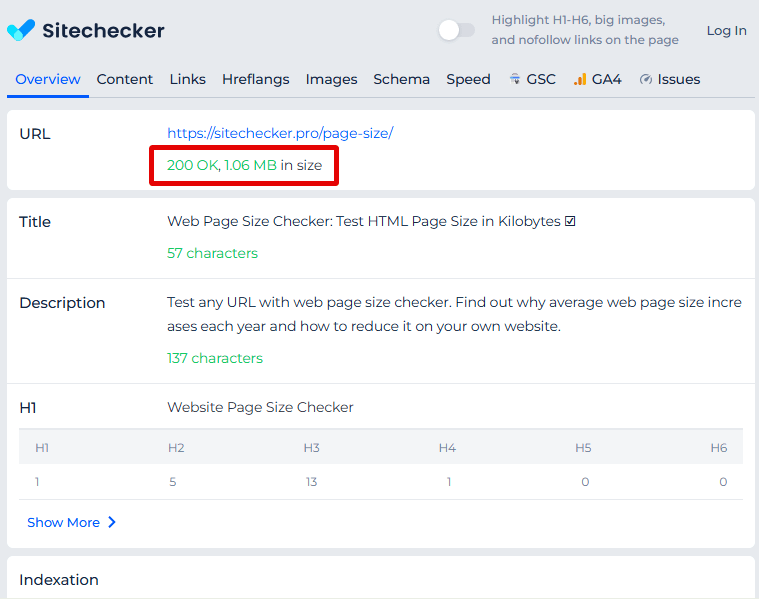The image size is (760, 599).
Task: Click the H3 count value 13
Action: [x=311, y=482]
